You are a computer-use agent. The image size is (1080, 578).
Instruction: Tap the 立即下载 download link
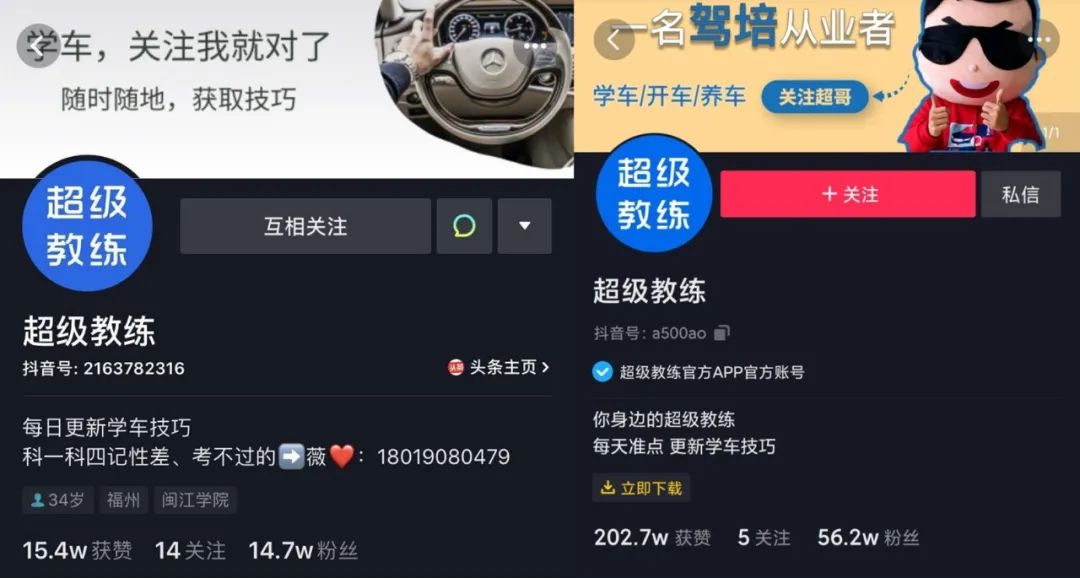click(x=641, y=488)
